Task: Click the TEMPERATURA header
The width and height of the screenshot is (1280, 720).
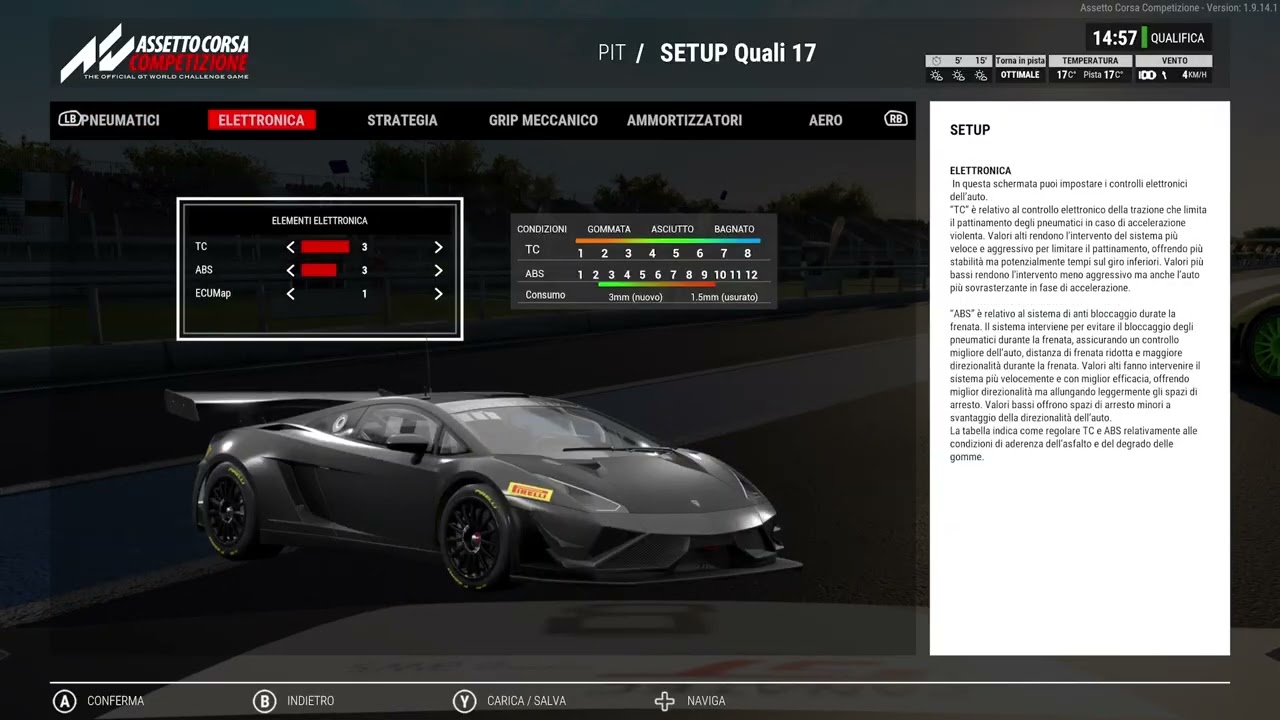Action: click(x=1090, y=61)
